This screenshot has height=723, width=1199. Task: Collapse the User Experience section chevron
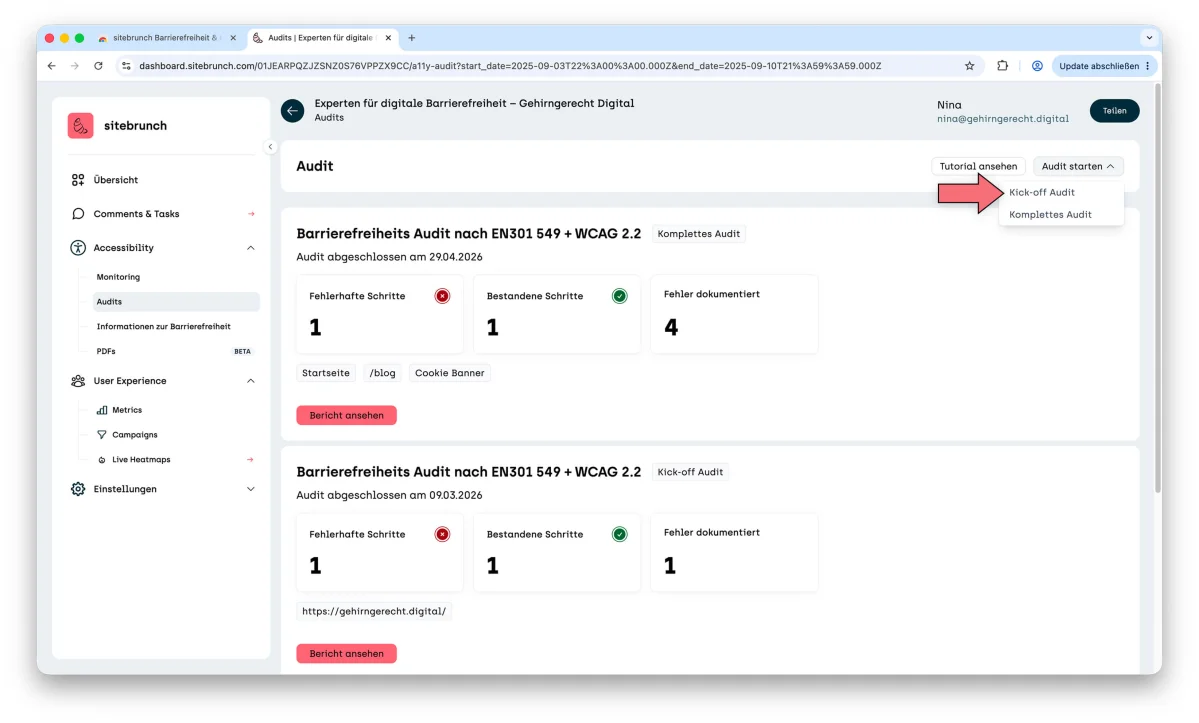pyautogui.click(x=251, y=381)
